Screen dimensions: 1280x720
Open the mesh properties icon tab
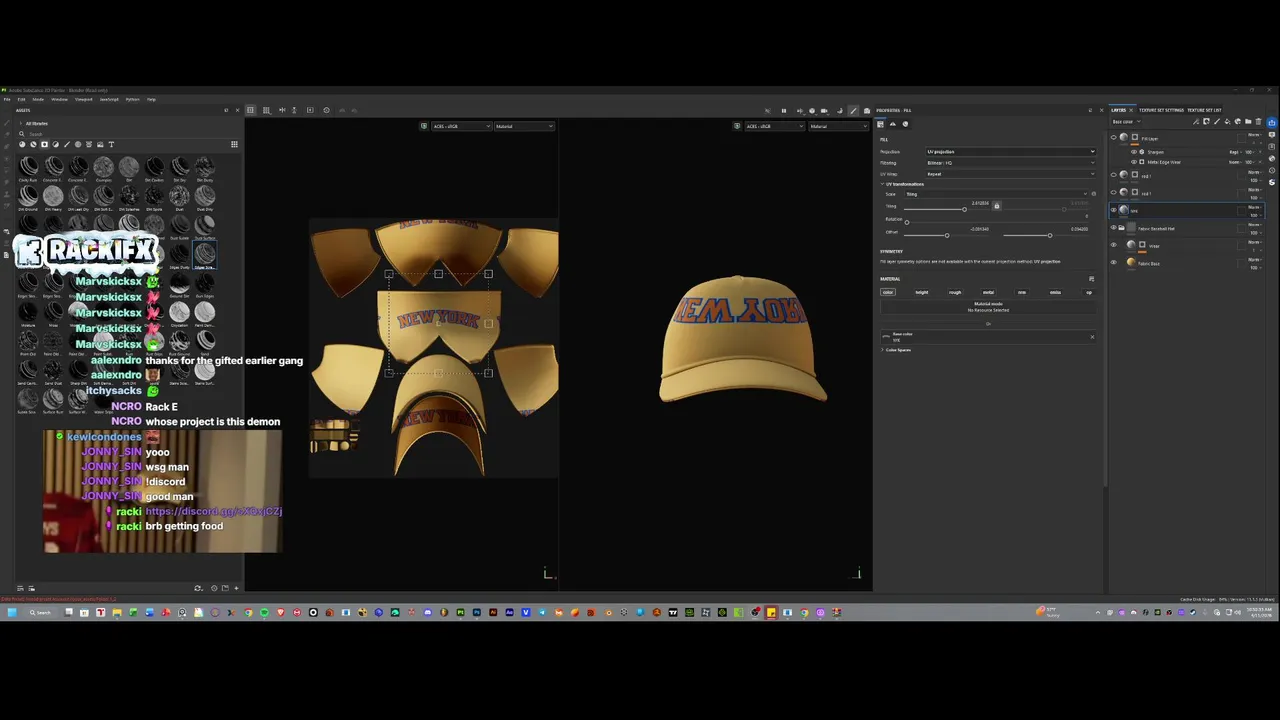click(x=893, y=124)
